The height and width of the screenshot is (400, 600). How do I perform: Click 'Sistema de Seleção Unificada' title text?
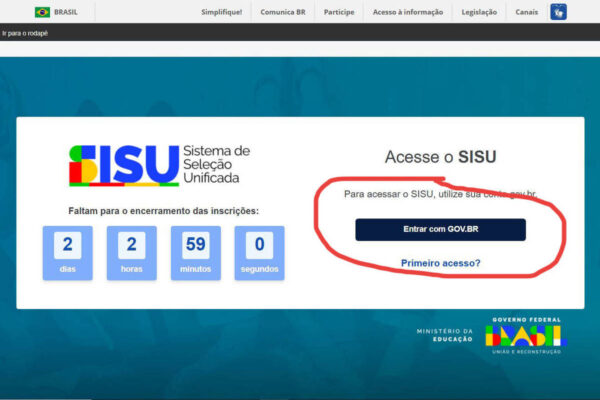click(216, 164)
